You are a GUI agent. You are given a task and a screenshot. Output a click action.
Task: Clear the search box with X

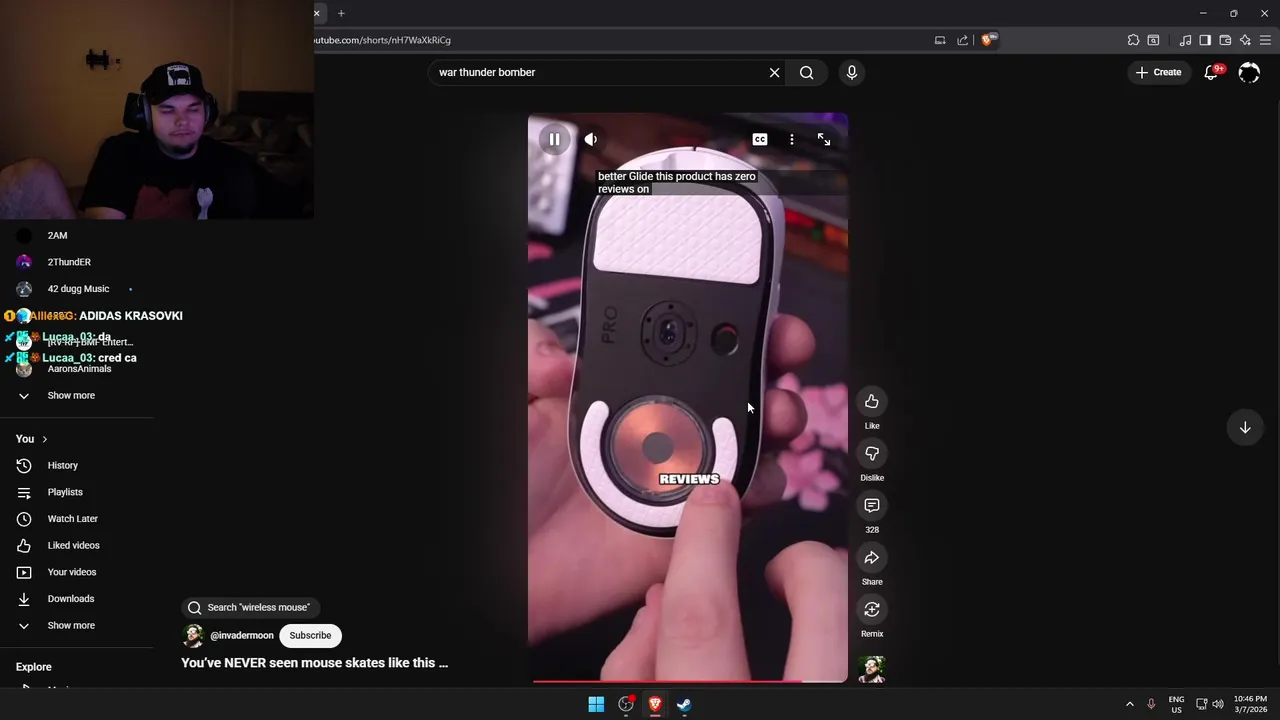(x=774, y=72)
